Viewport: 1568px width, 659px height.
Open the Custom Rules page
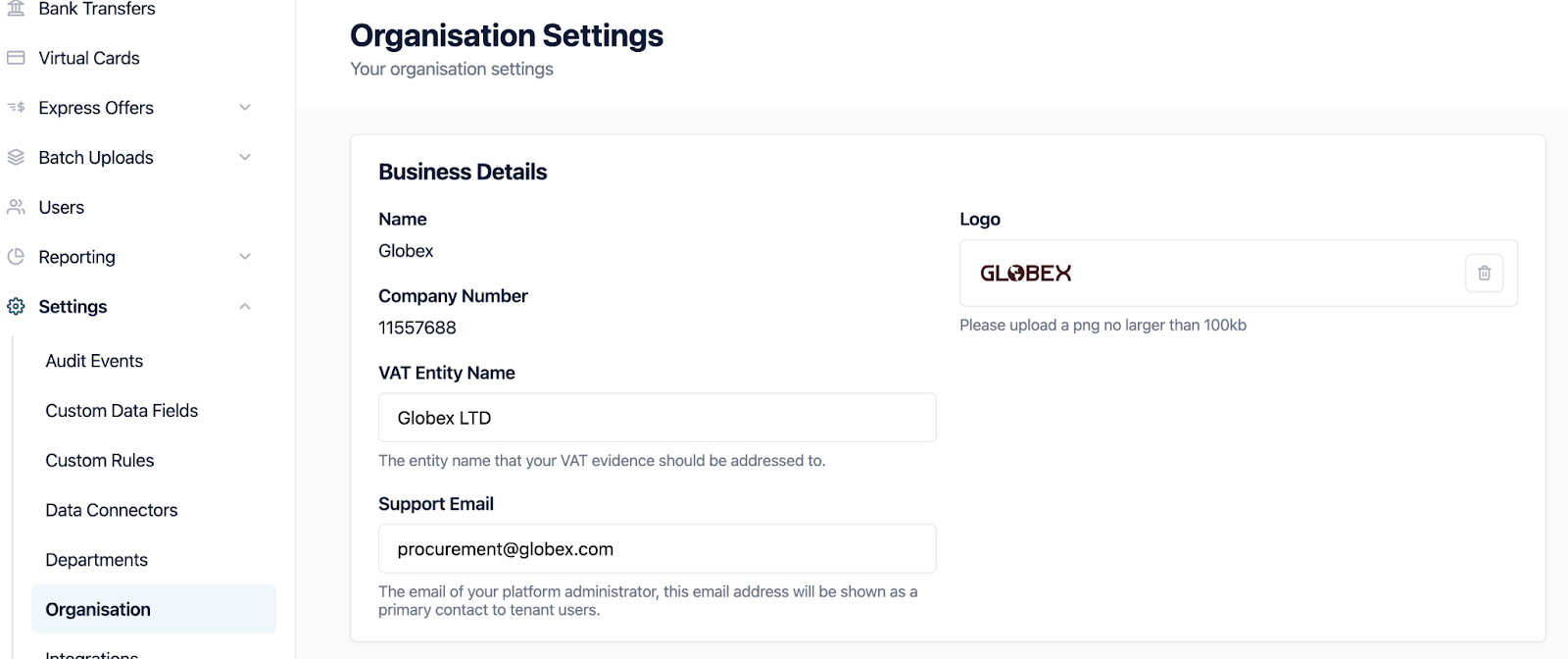coord(100,461)
